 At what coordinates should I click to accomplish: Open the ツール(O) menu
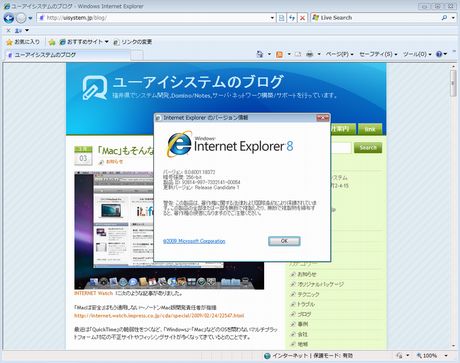pyautogui.click(x=417, y=54)
